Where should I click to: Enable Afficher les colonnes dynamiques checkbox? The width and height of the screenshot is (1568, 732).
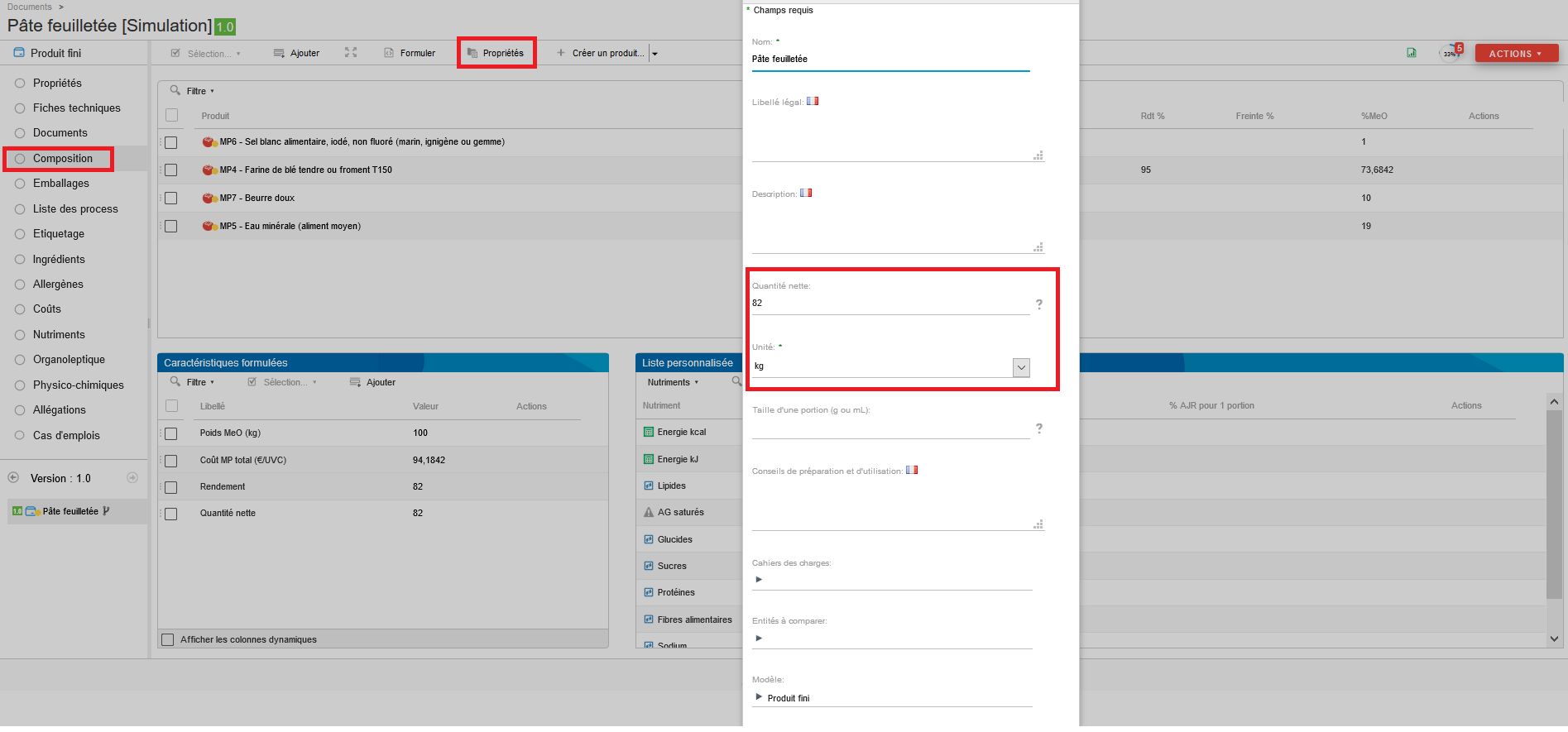point(168,639)
